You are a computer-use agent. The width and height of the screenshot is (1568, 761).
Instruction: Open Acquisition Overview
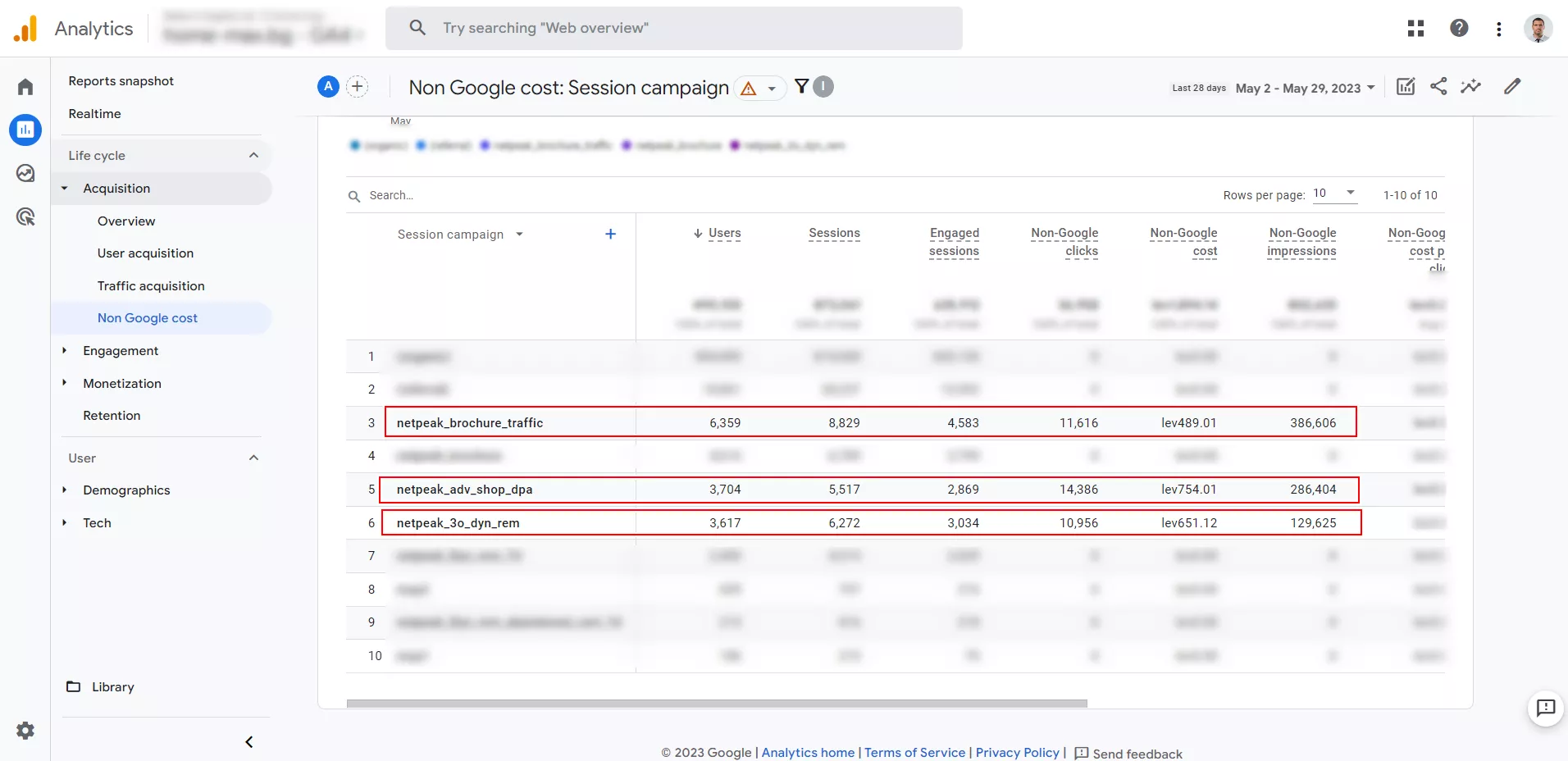126,221
